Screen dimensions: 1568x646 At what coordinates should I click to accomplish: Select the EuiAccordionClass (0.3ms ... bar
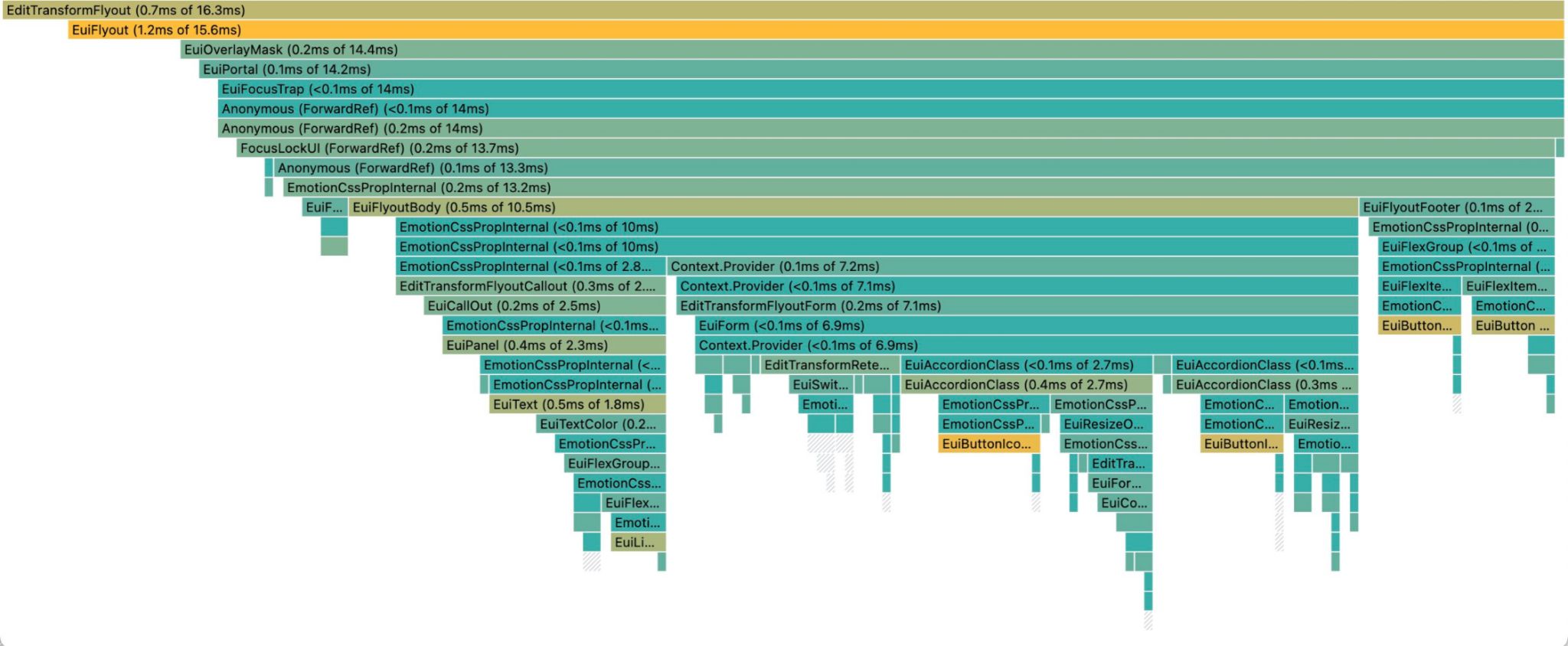[x=1265, y=385]
